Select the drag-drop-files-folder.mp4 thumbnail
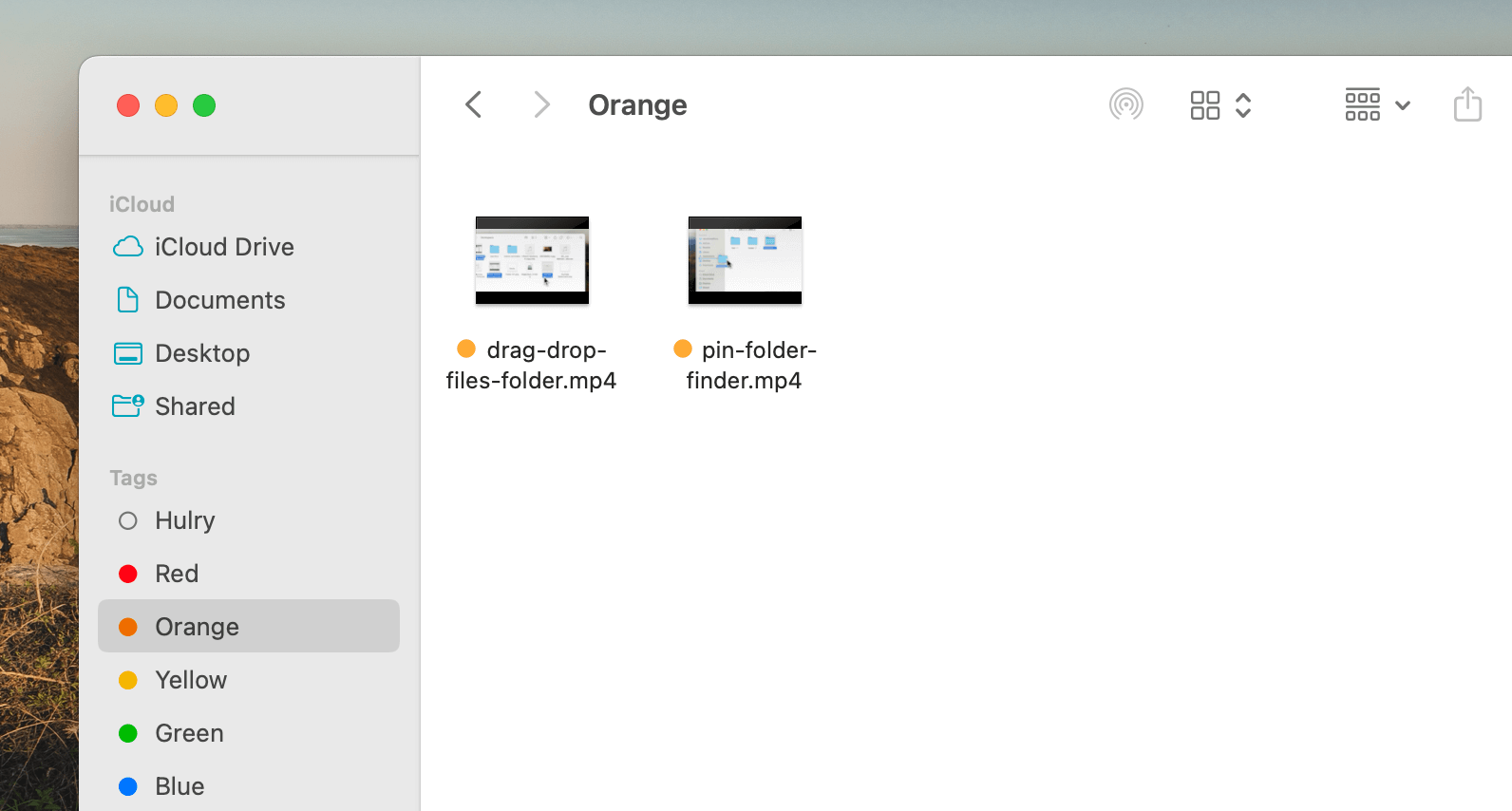Viewport: 1512px width, 811px height. pyautogui.click(x=532, y=260)
